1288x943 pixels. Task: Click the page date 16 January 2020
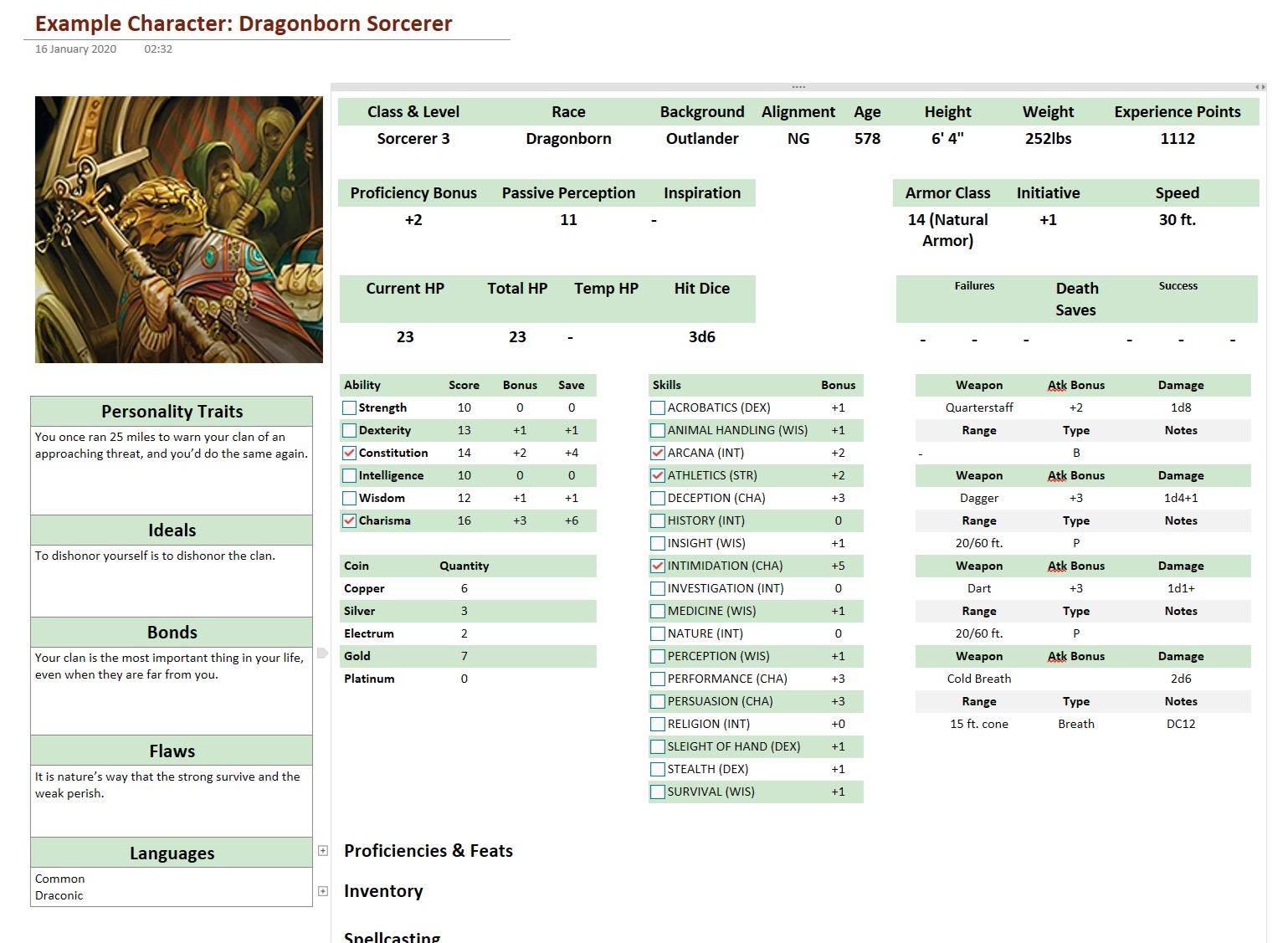75,49
